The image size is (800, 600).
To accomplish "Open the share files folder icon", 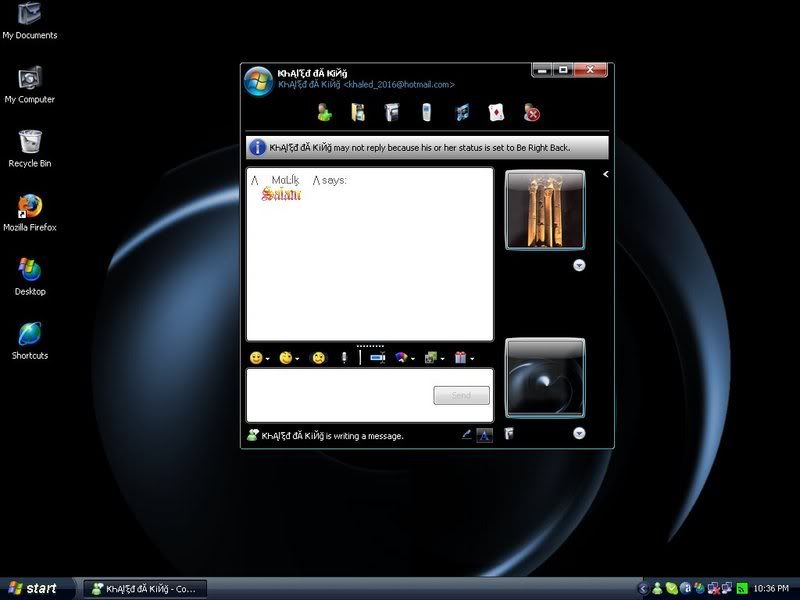I will point(357,113).
